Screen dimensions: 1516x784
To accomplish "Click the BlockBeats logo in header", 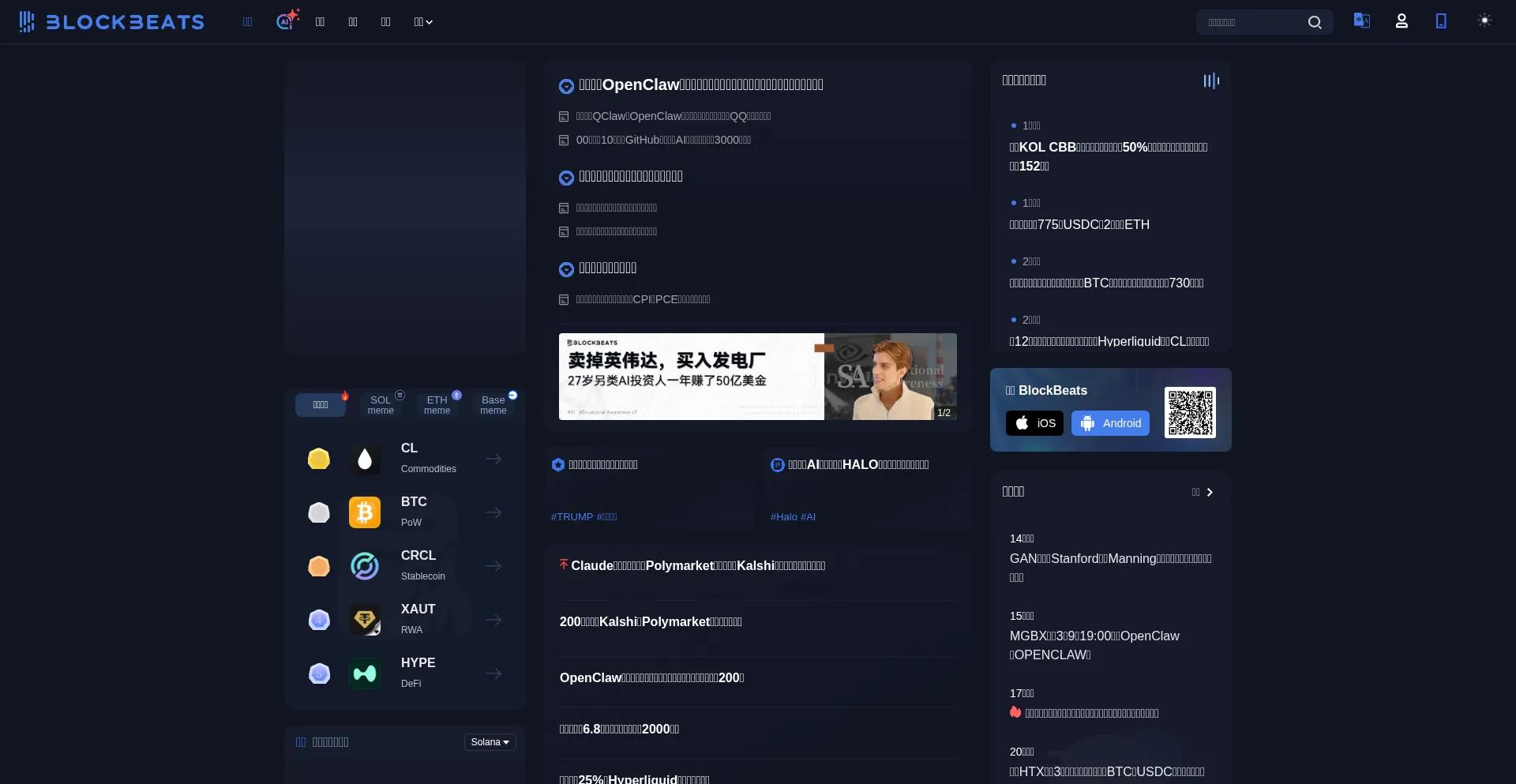I will pos(111,21).
